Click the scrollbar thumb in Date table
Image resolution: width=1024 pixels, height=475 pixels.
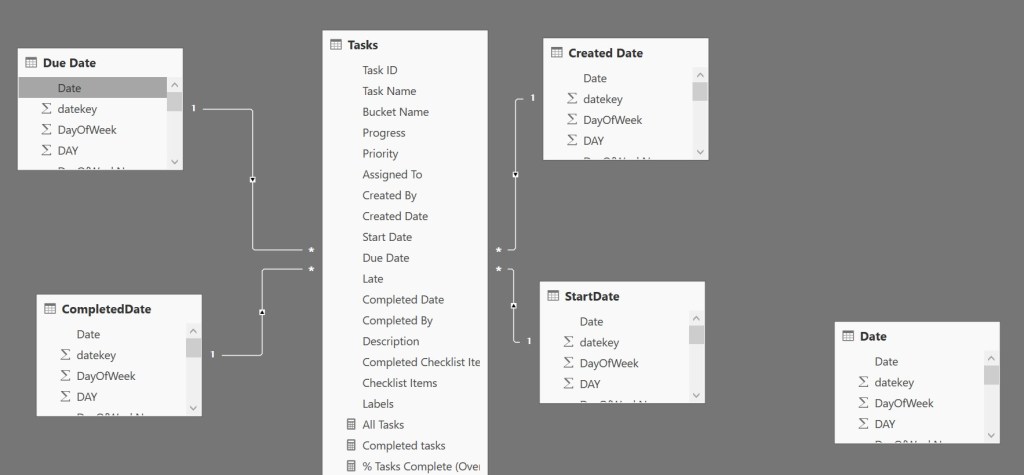(x=991, y=375)
